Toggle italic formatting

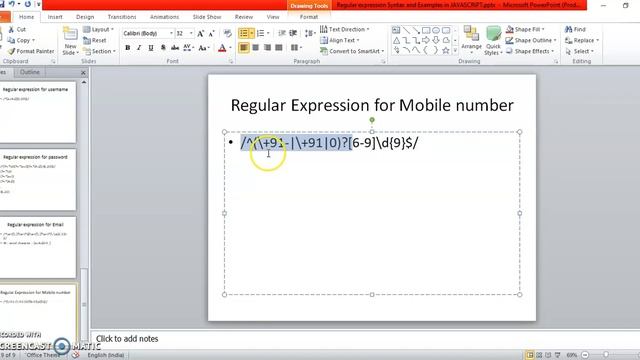(x=139, y=48)
